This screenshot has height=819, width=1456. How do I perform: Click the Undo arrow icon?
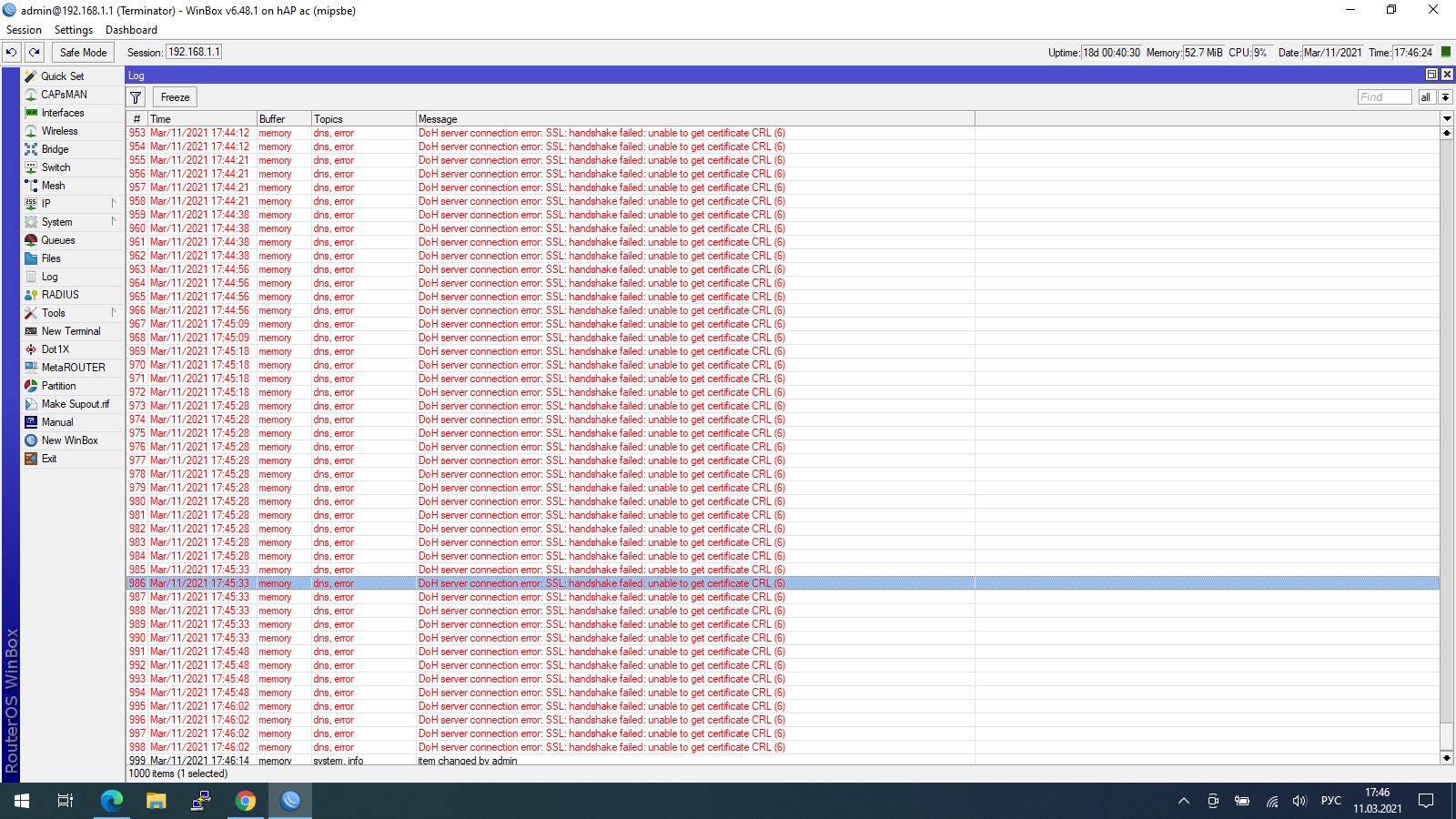[11, 53]
